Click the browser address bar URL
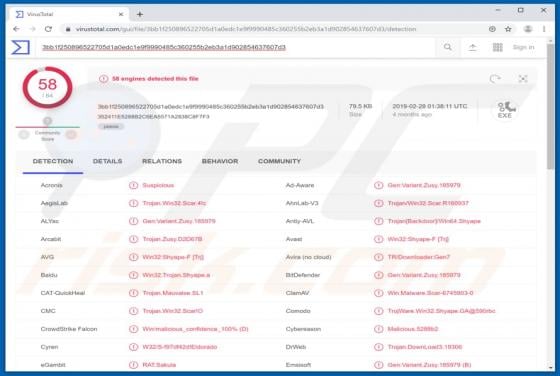The width and height of the screenshot is (560, 376). (246, 29)
